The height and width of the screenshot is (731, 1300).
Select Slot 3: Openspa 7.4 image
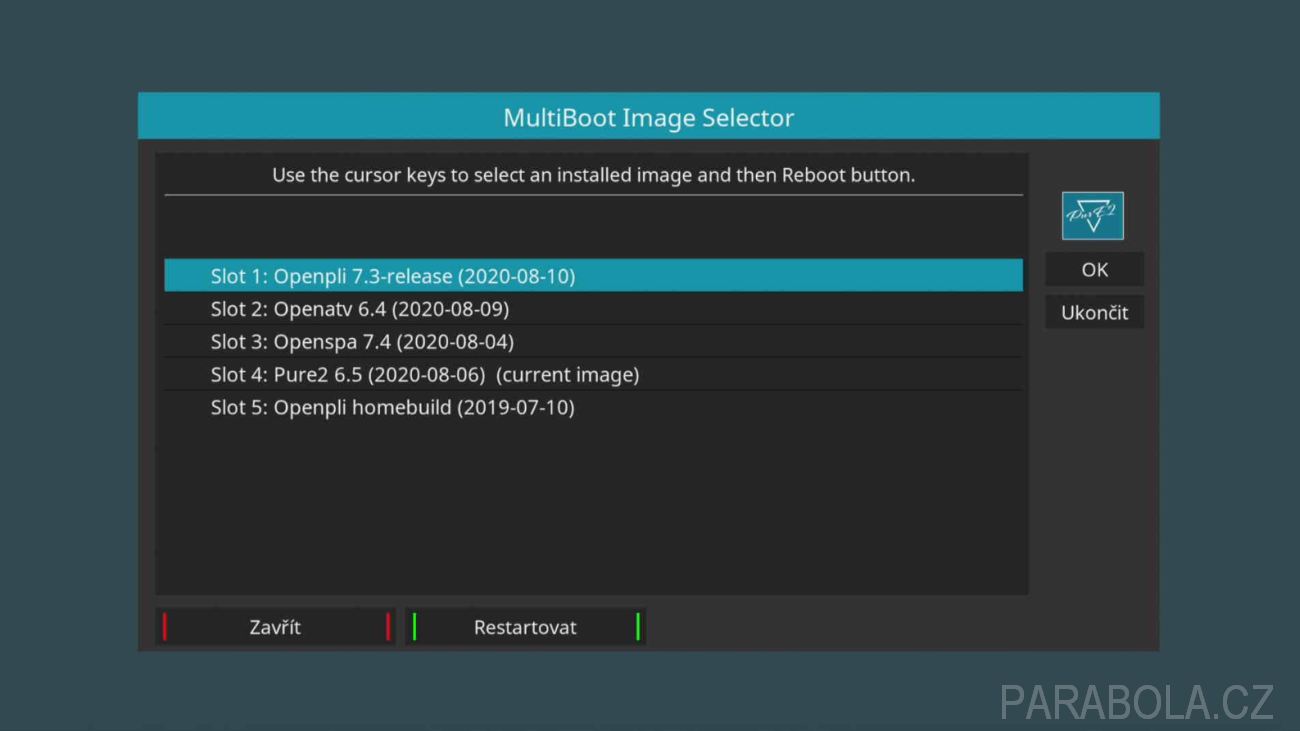pos(593,341)
